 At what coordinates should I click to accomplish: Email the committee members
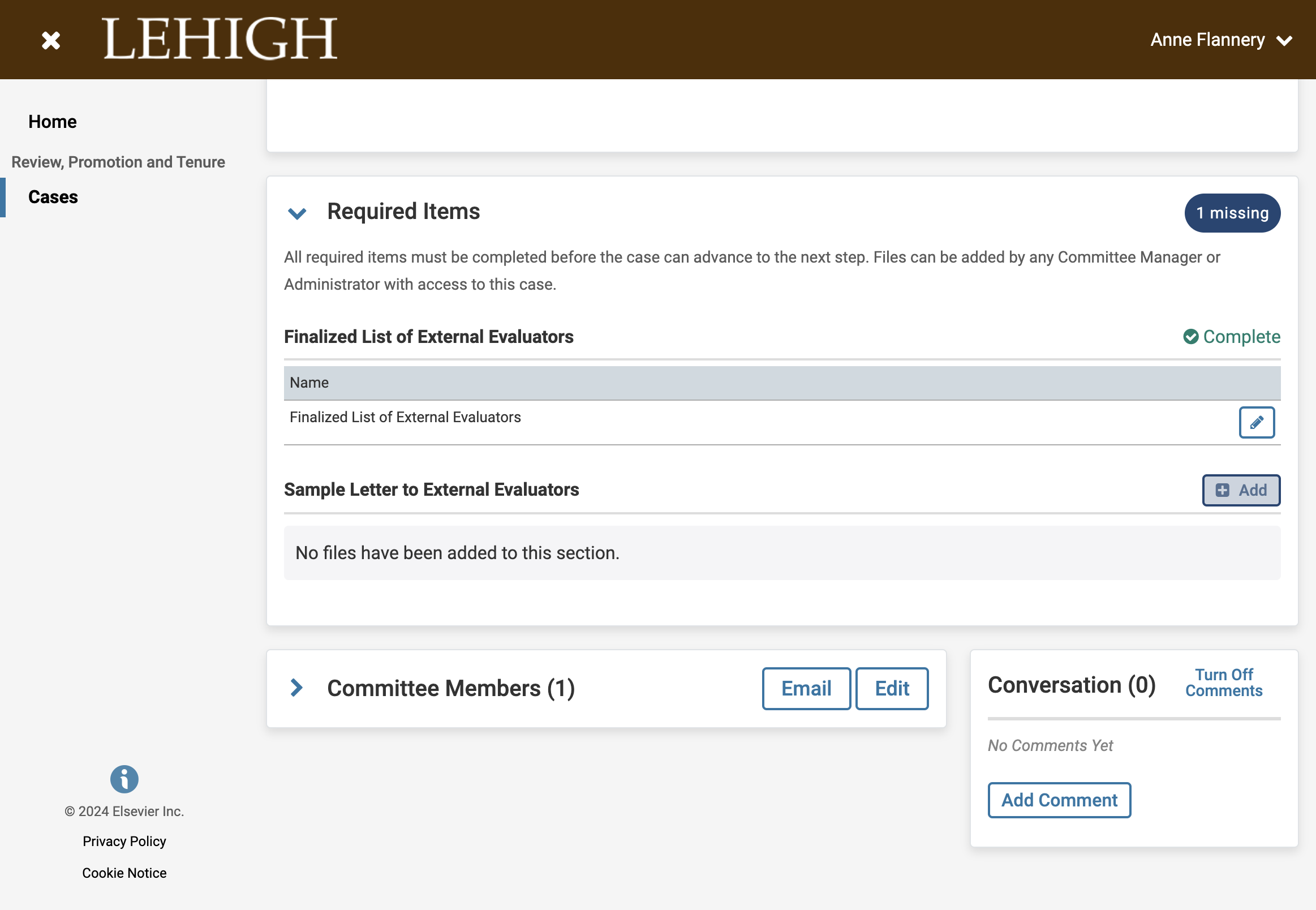click(x=806, y=688)
